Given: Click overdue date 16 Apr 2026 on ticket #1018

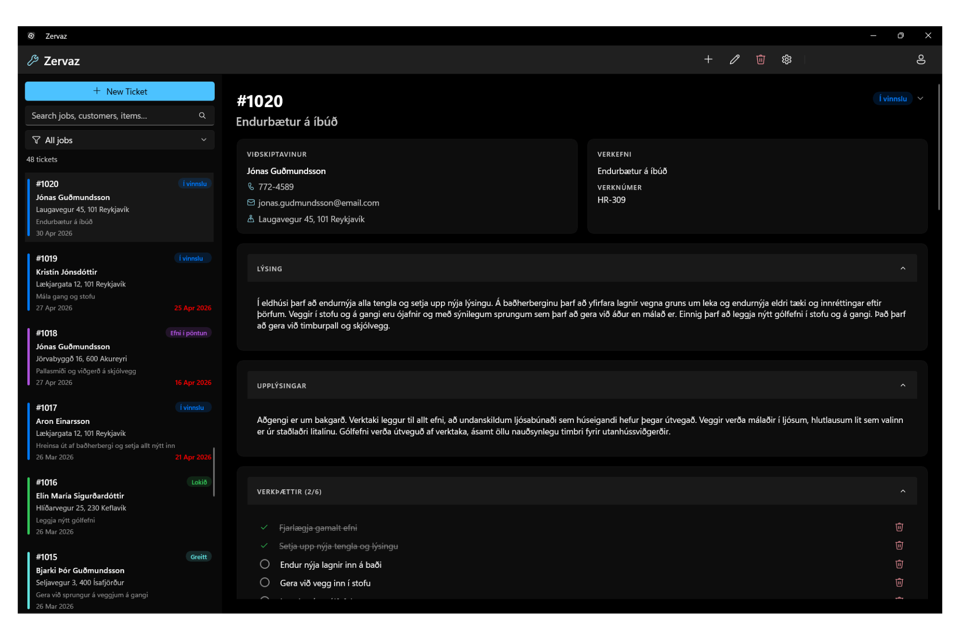Looking at the screenshot, I should [x=193, y=383].
